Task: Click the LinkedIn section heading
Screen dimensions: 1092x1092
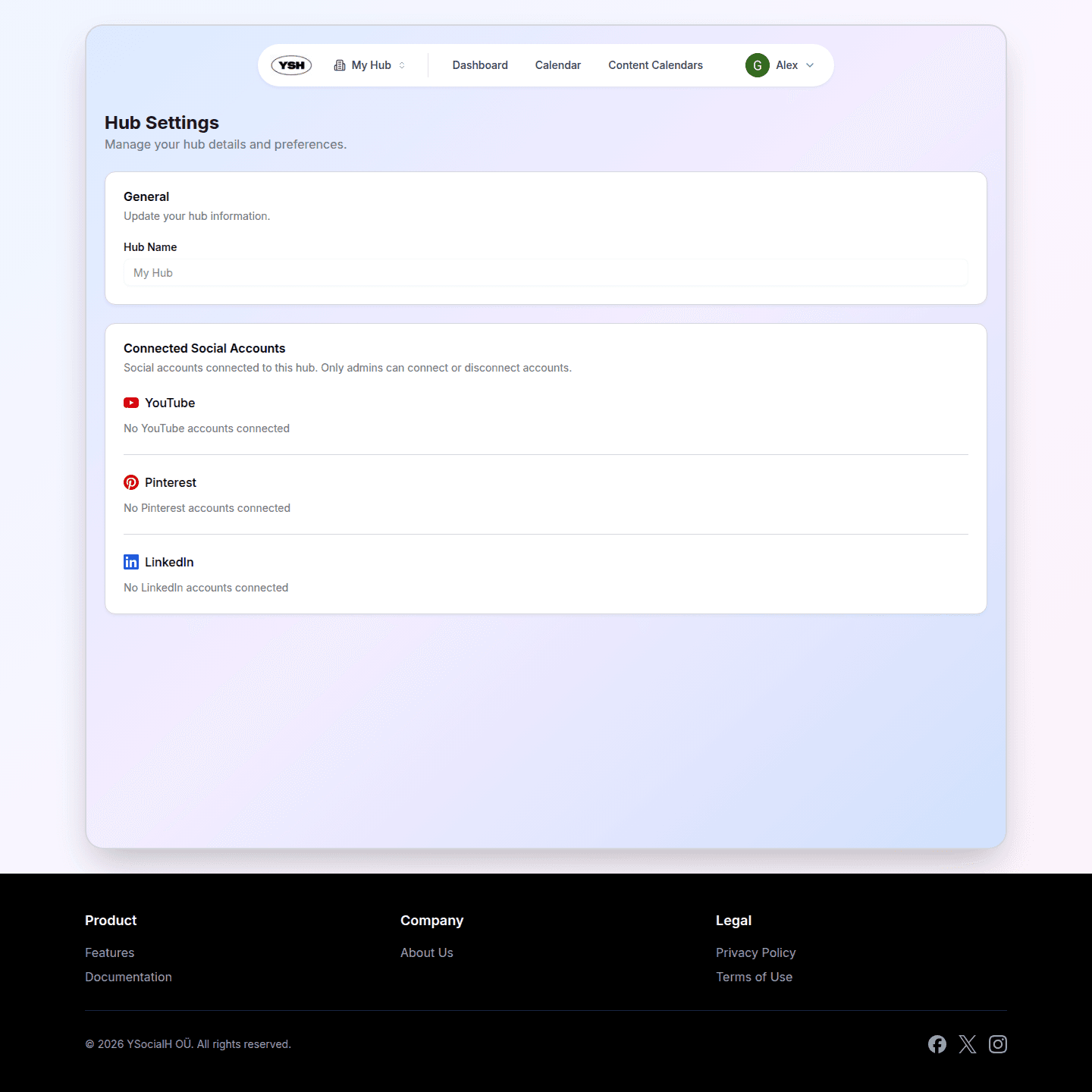Action: pos(169,562)
